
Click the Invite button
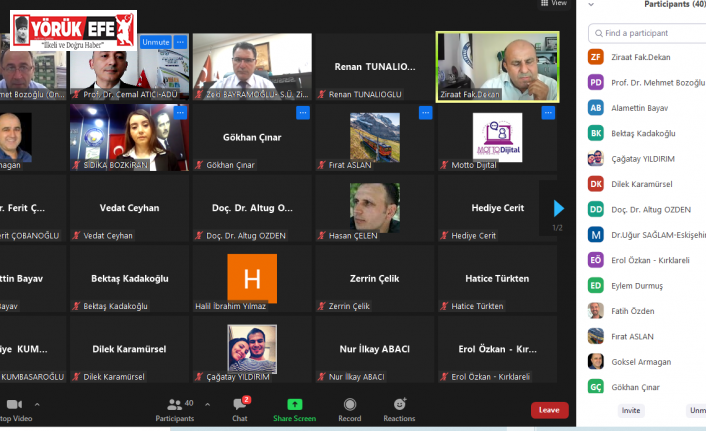(631, 410)
